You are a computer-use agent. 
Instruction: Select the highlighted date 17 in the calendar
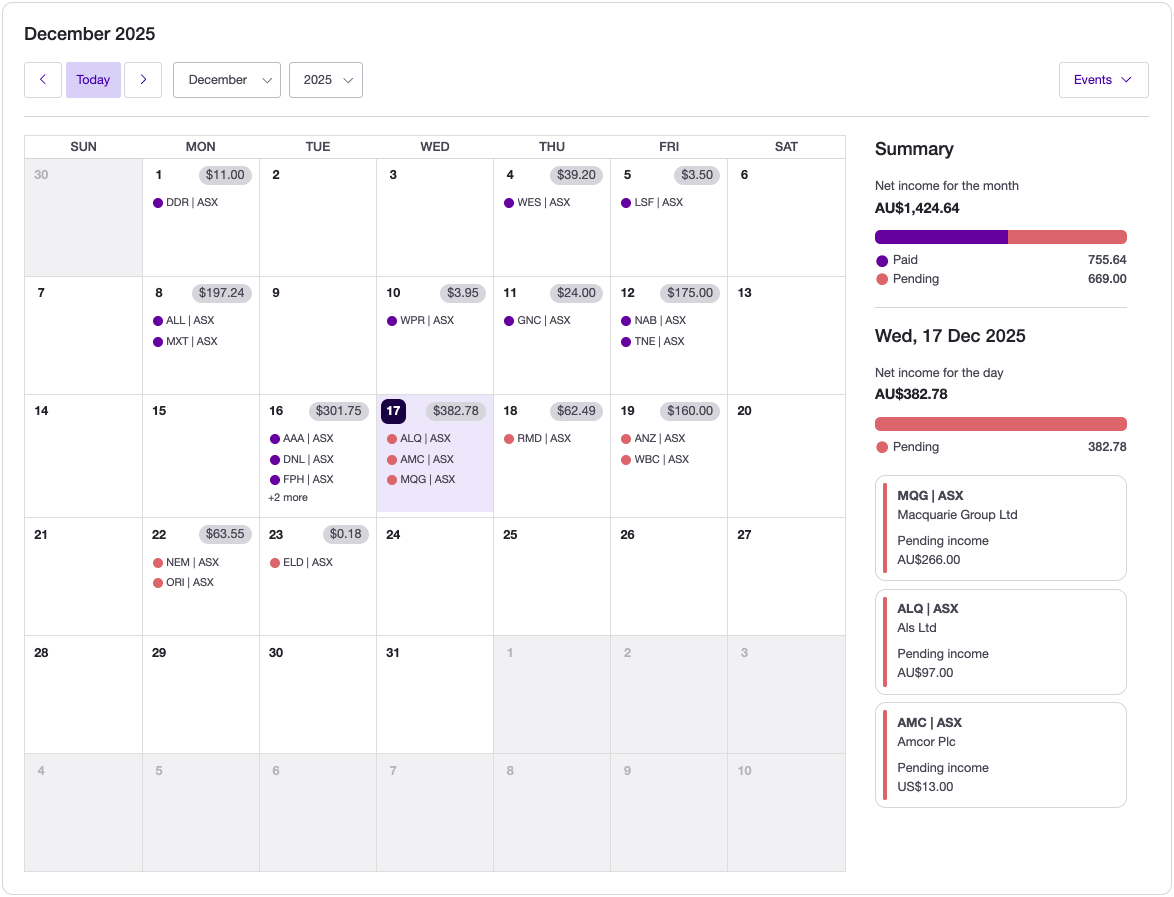click(x=392, y=411)
